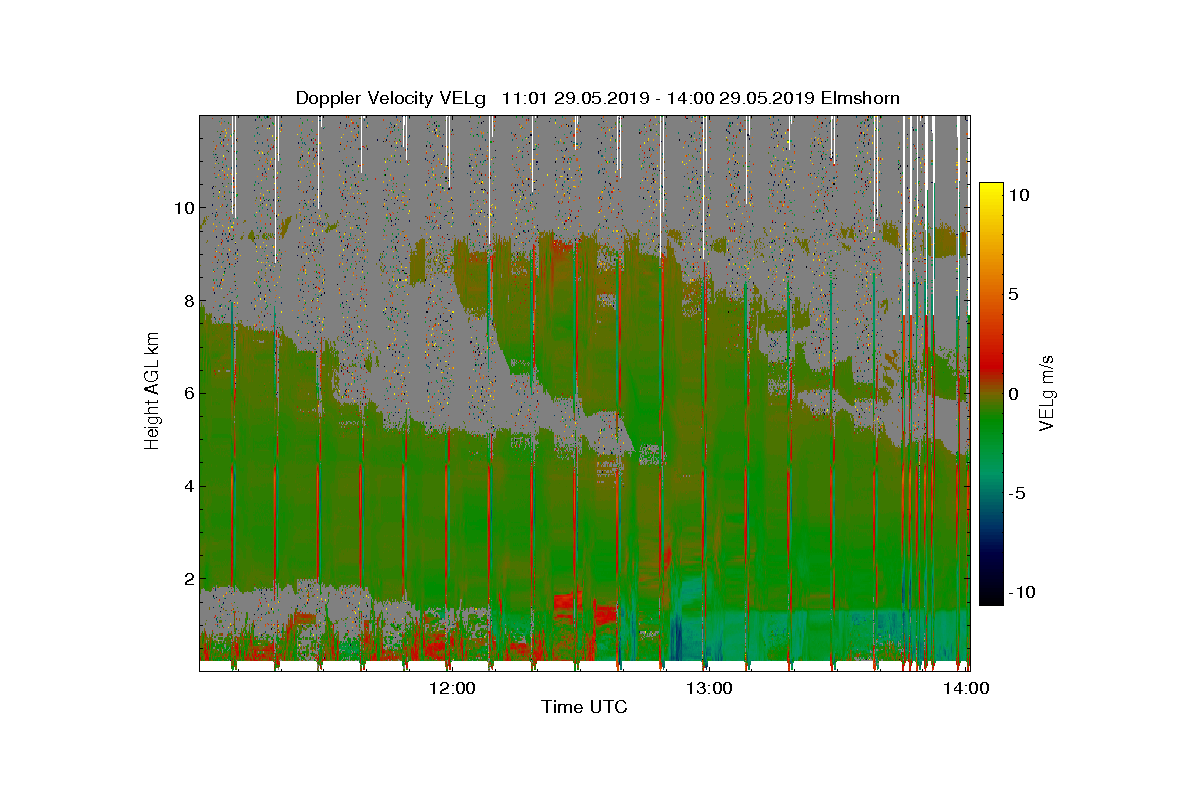Click the 'VELg m/s' colorbar label
Screen dimensions: 1200x800
click(1047, 392)
